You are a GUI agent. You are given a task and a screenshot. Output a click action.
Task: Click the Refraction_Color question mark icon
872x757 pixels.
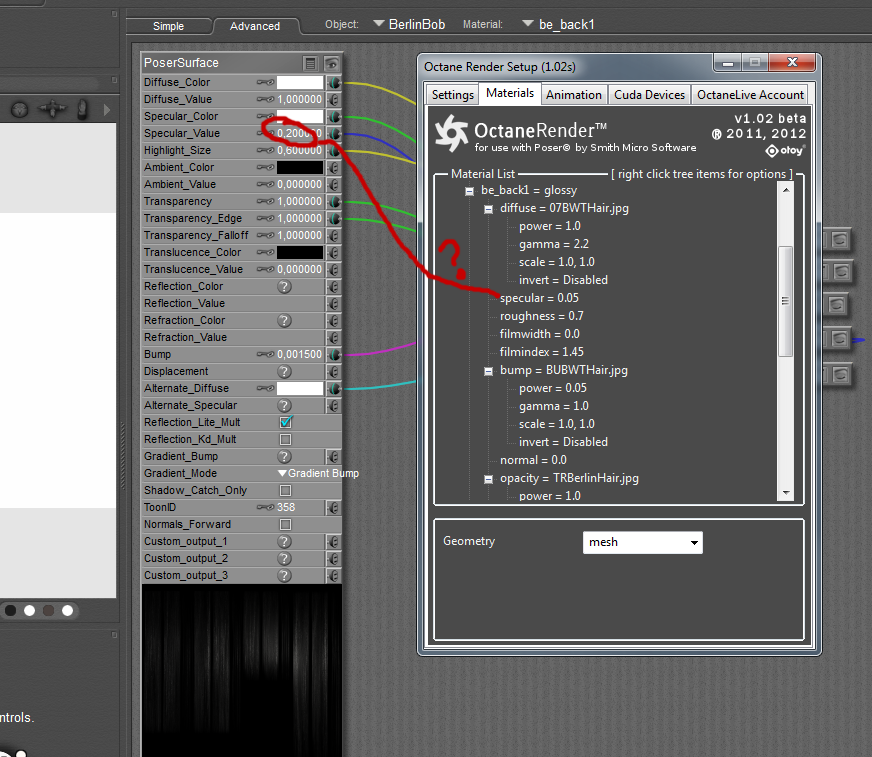click(x=284, y=320)
